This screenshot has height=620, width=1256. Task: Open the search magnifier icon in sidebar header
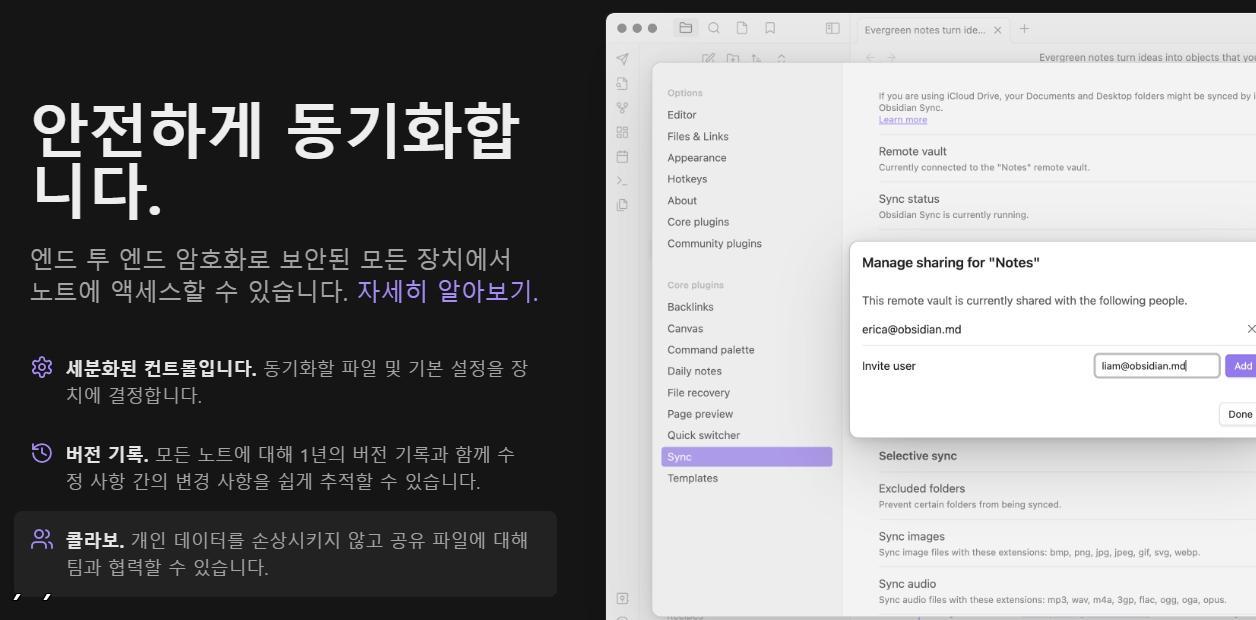pyautogui.click(x=714, y=29)
